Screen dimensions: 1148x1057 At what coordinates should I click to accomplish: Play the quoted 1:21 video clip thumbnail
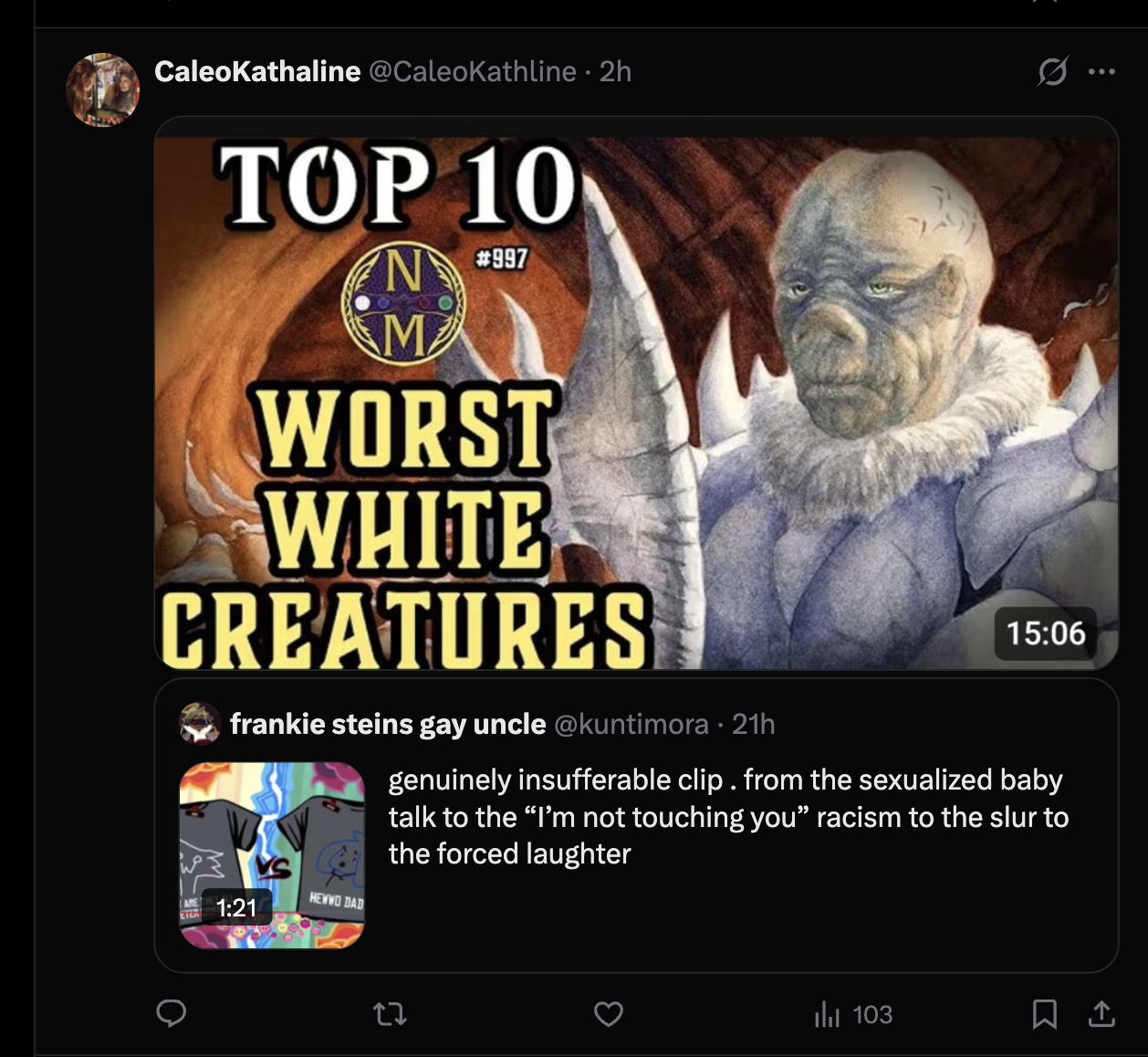pos(272,855)
